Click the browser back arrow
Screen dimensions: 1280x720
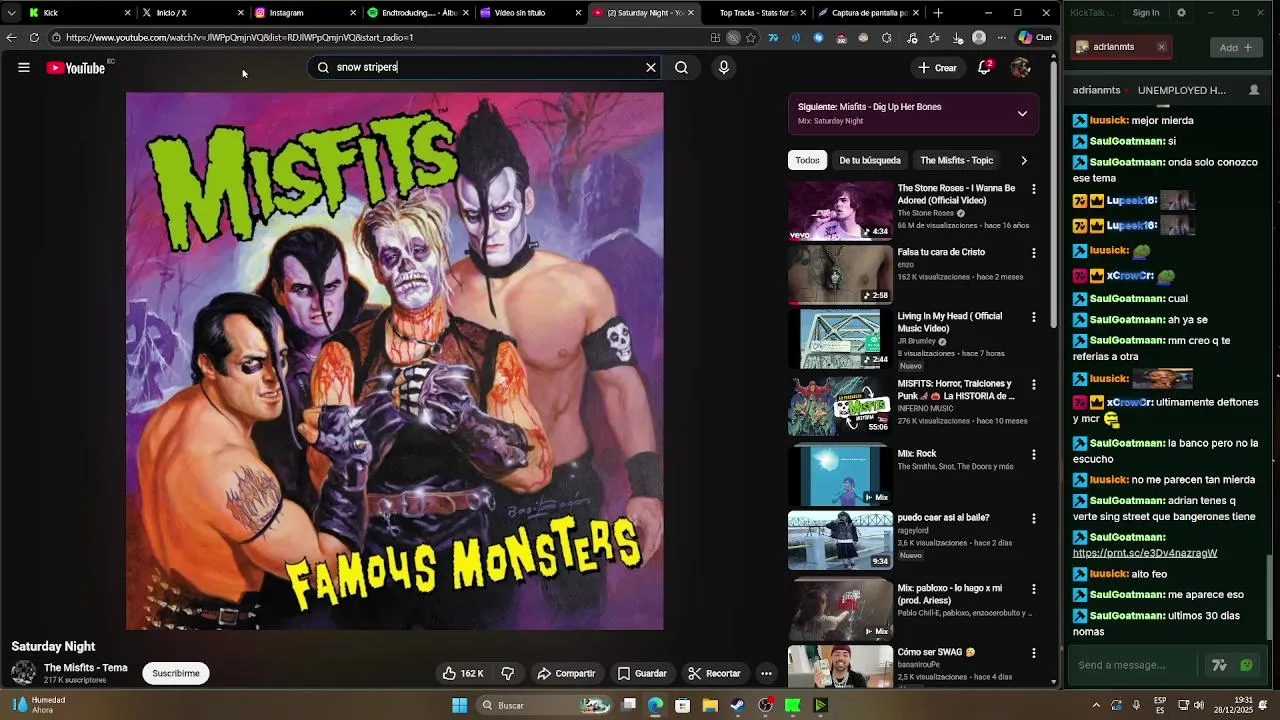click(x=11, y=37)
